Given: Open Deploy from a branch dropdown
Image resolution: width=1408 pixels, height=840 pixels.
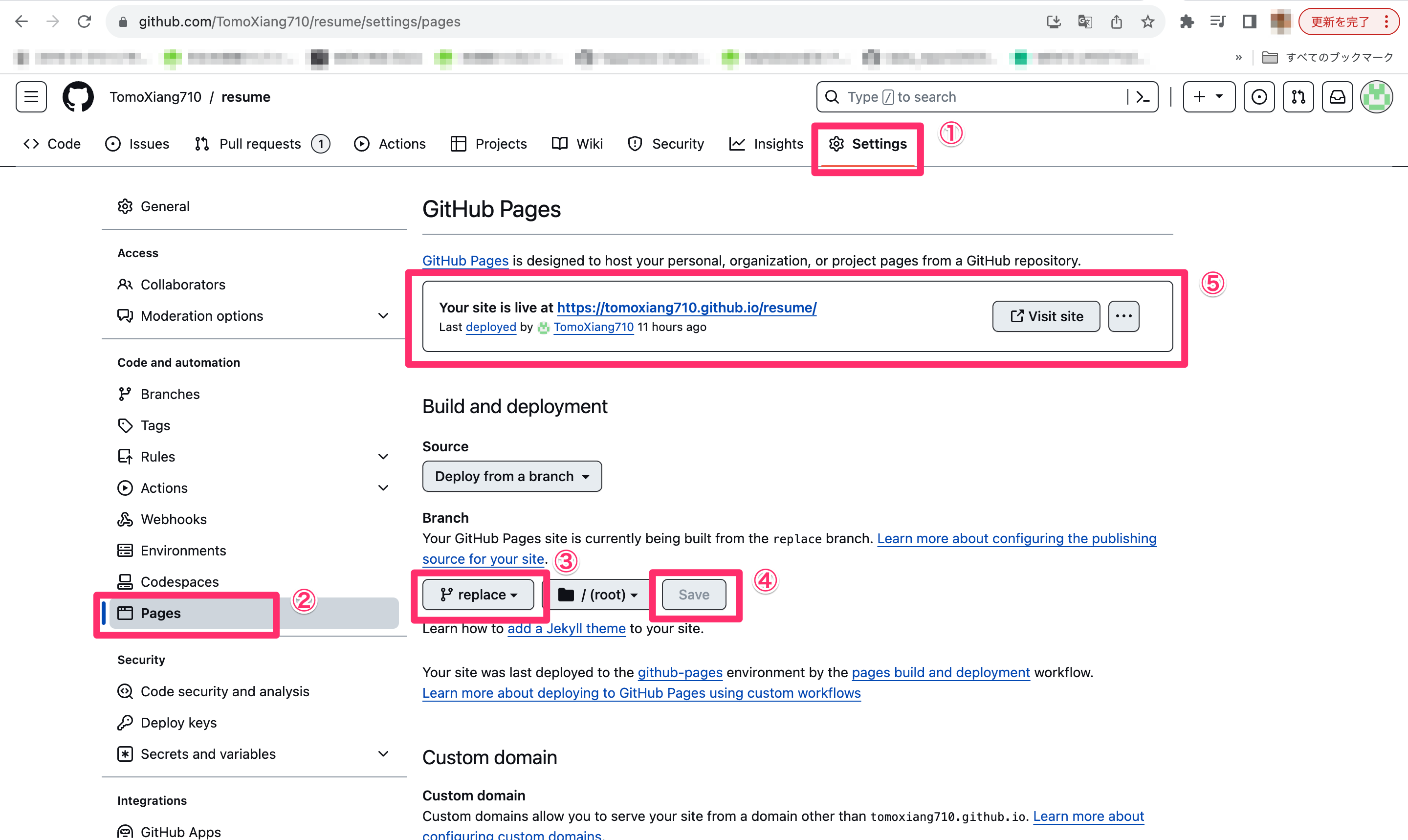Looking at the screenshot, I should pyautogui.click(x=511, y=476).
